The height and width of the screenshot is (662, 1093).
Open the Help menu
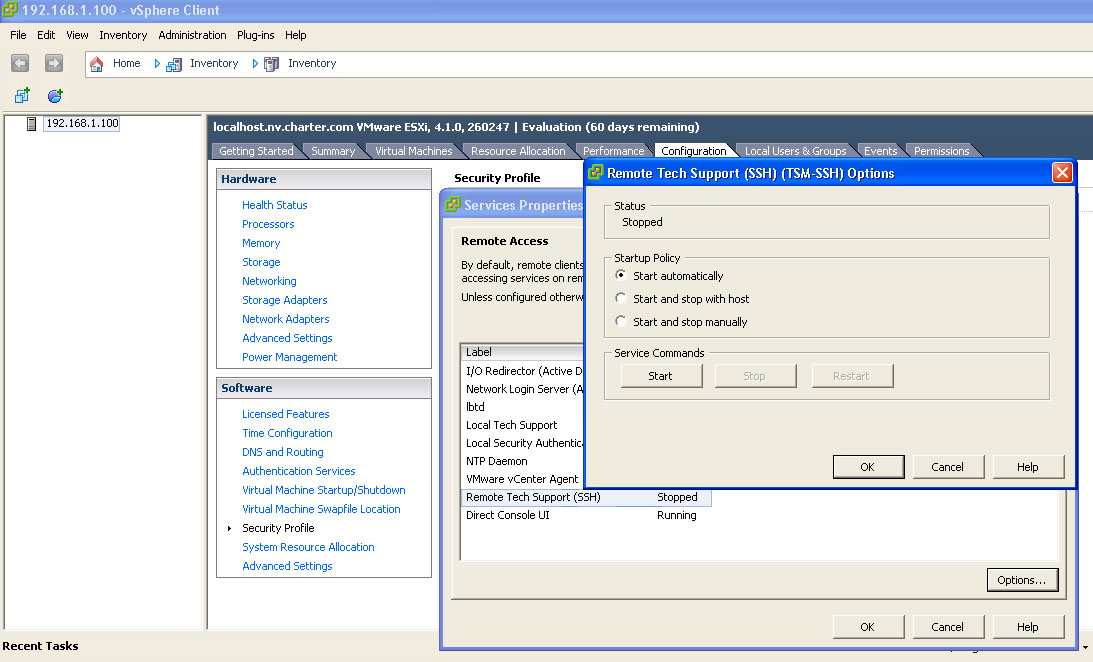[x=296, y=35]
